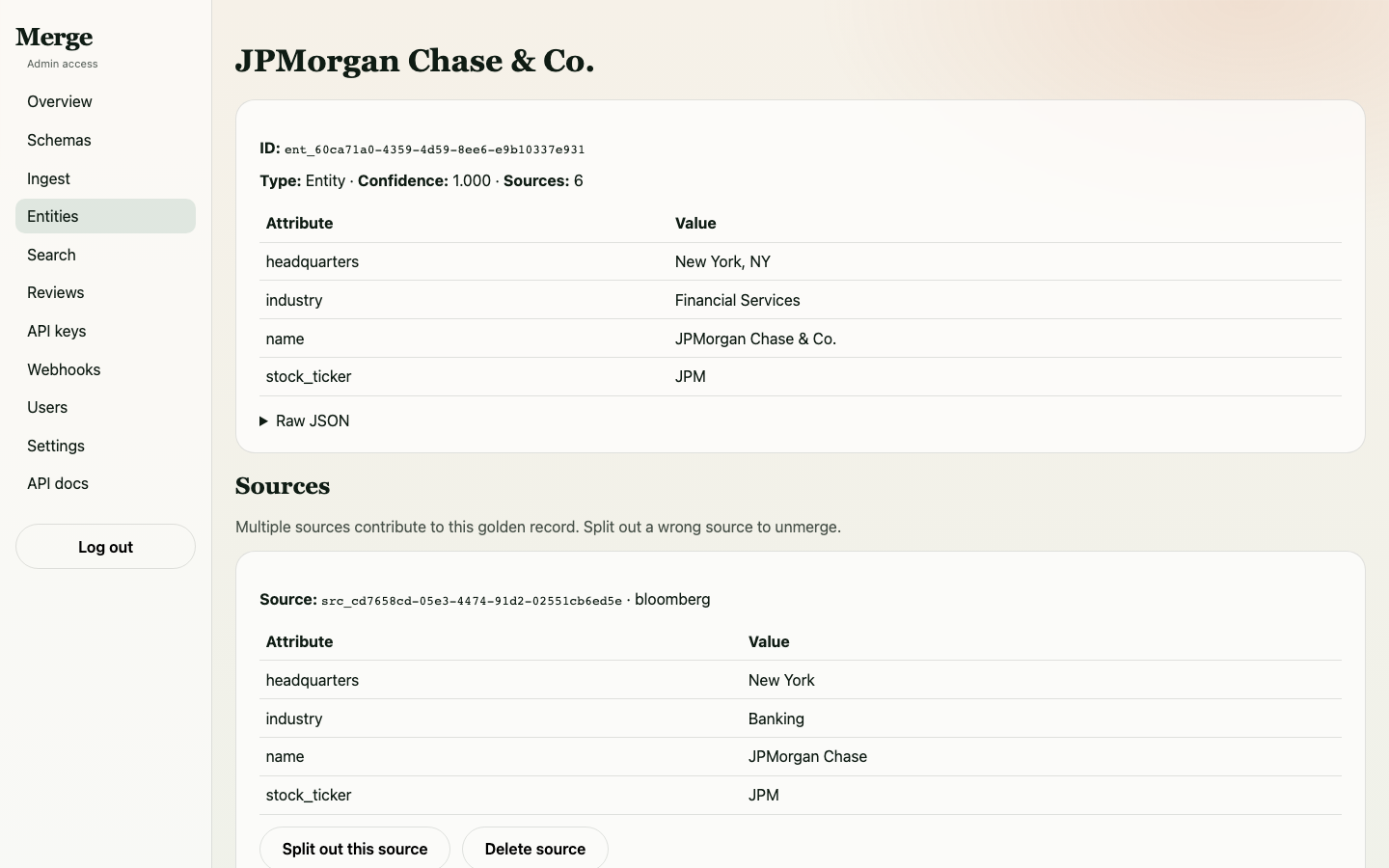Click the 'industry' attribute in bloomberg source table
Screen dimensions: 1389x868
pyautogui.click(x=294, y=719)
